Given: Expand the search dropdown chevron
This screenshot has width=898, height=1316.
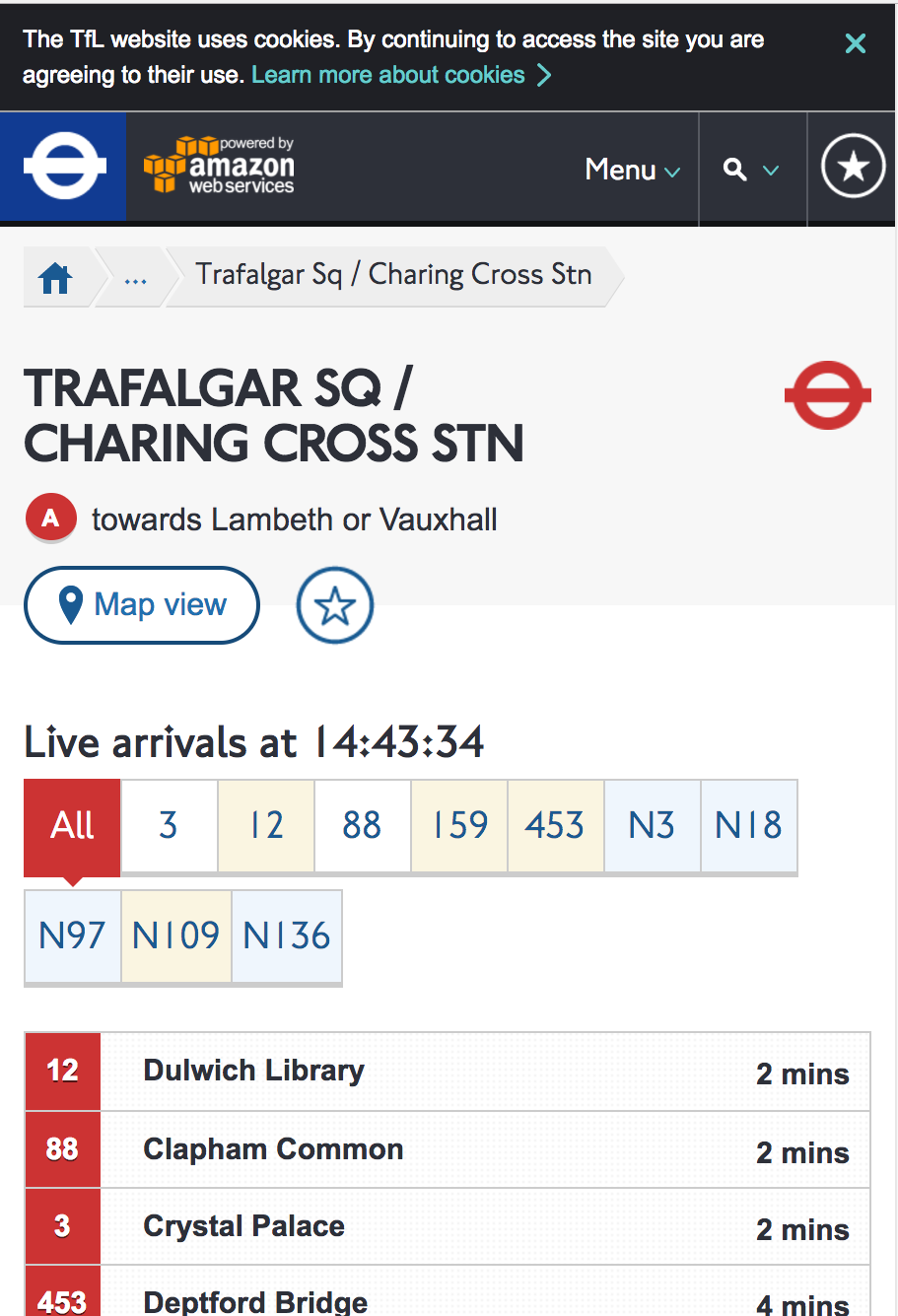Looking at the screenshot, I should tap(771, 171).
